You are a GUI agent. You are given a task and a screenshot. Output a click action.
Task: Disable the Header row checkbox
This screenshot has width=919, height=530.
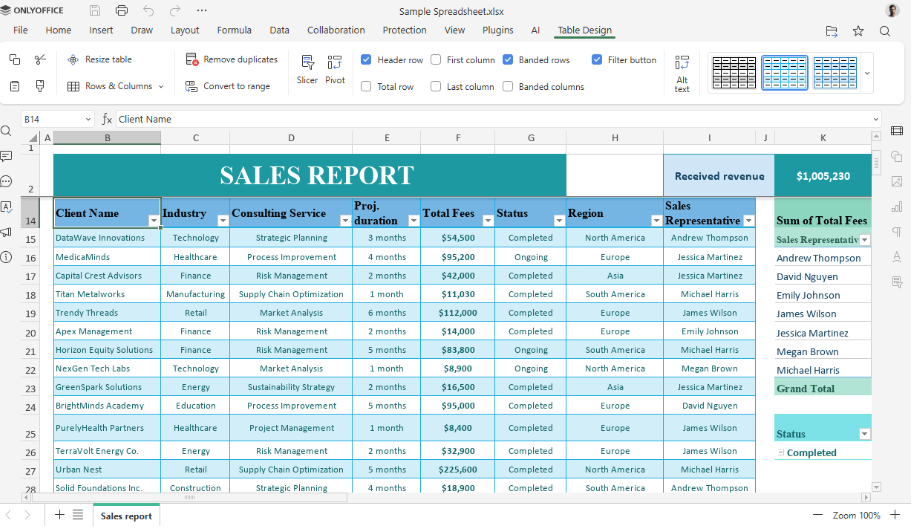pyautogui.click(x=366, y=60)
